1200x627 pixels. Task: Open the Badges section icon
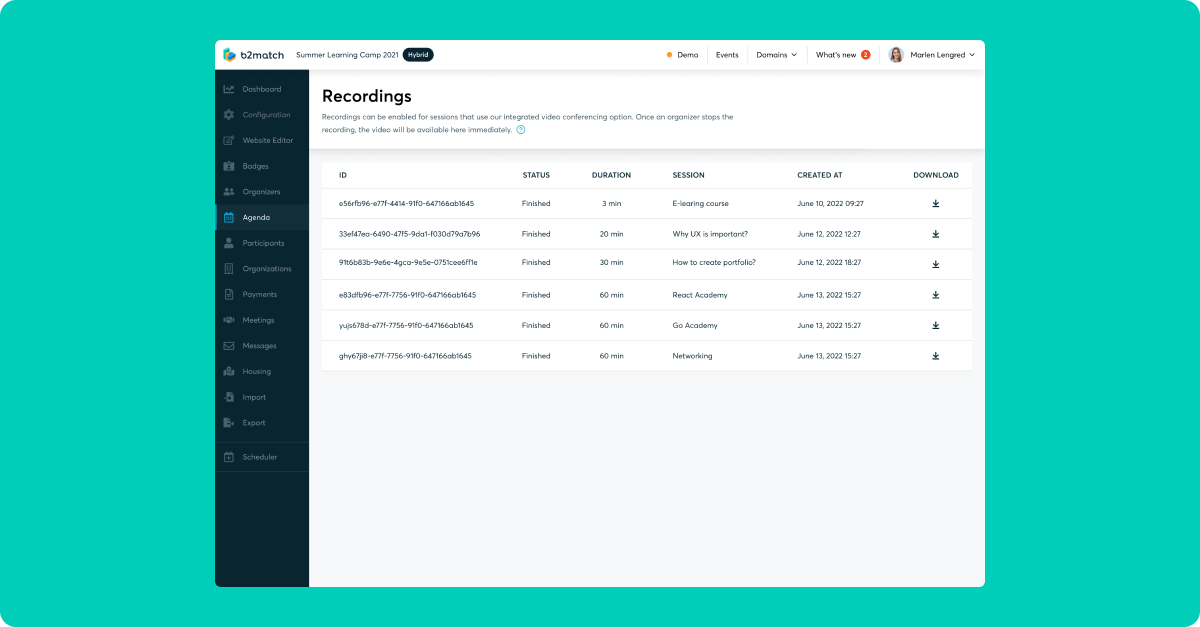click(228, 165)
